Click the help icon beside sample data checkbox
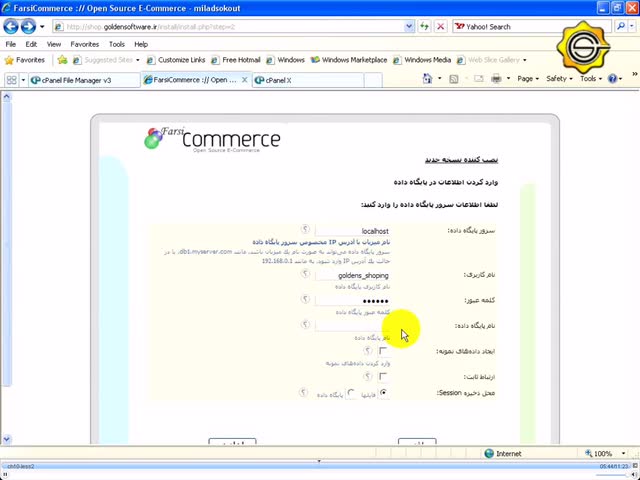Screen dimensions: 640x480 click(368, 351)
